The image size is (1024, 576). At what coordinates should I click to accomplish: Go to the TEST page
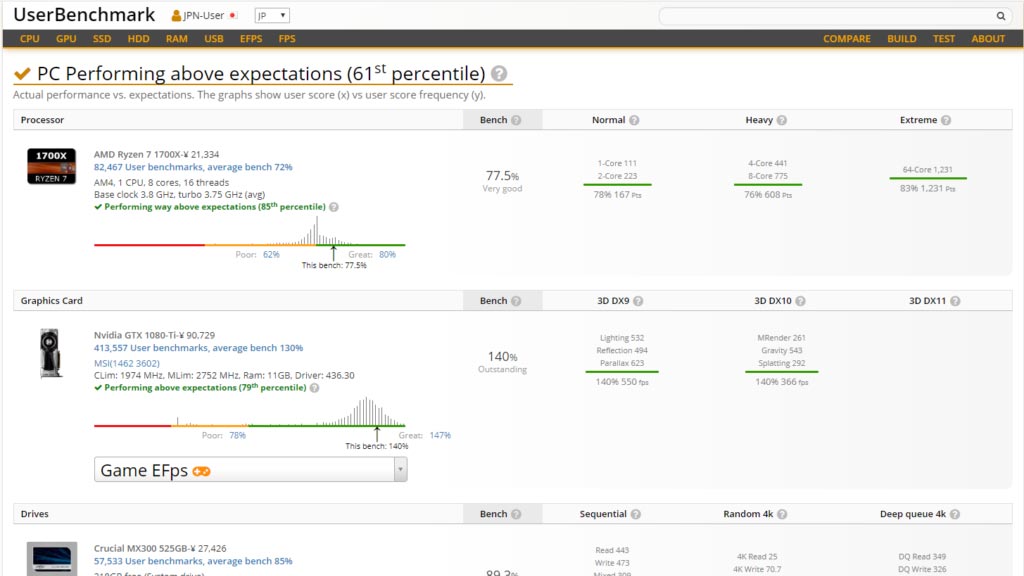[x=944, y=39]
